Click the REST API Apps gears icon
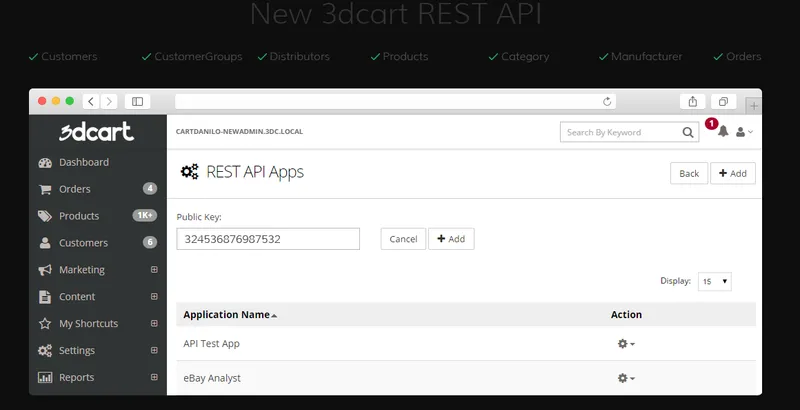Image resolution: width=800 pixels, height=410 pixels. pyautogui.click(x=189, y=172)
